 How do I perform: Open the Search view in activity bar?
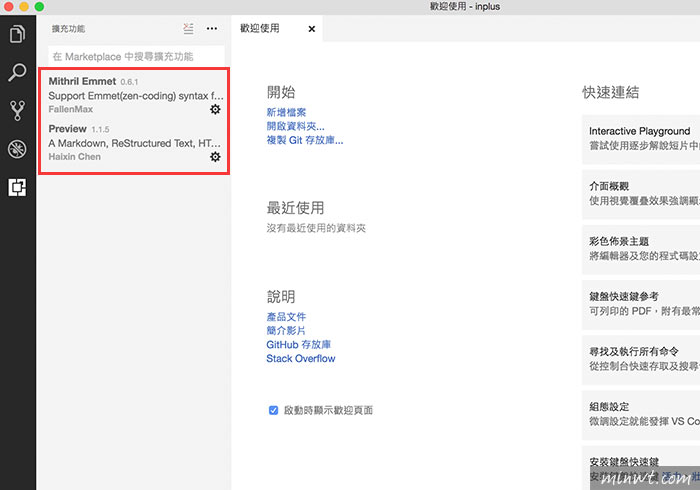pyautogui.click(x=17, y=72)
